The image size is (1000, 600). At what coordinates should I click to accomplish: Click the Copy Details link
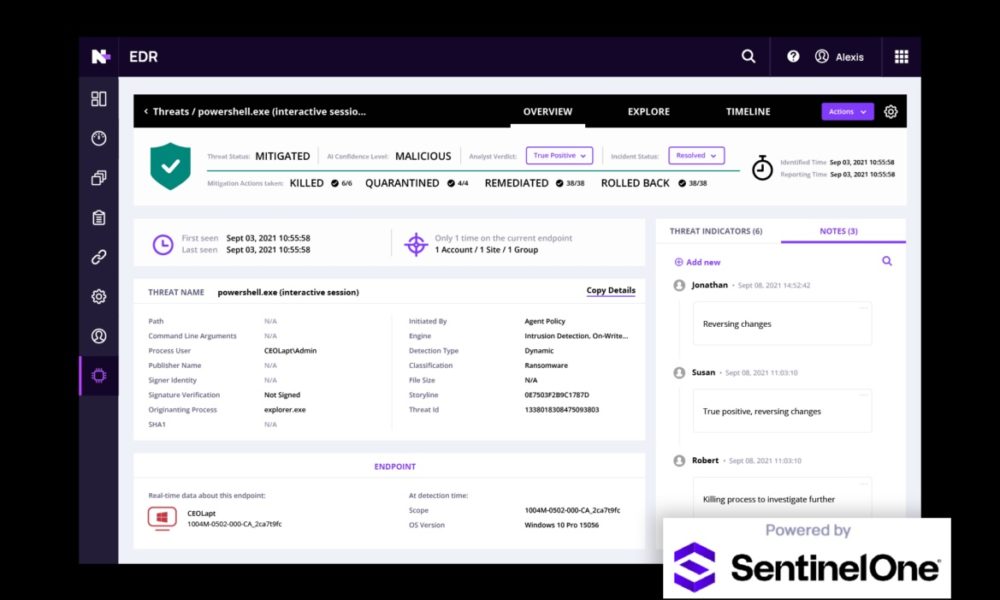[610, 291]
